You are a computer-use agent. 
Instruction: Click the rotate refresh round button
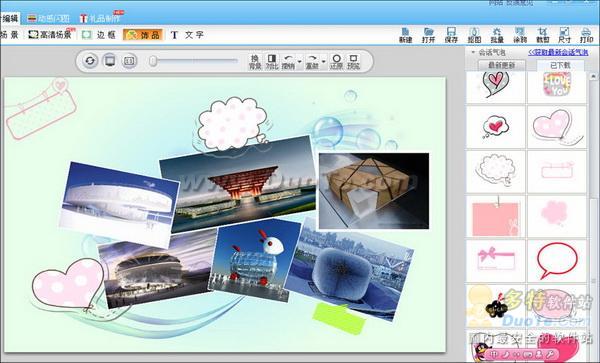pos(90,60)
